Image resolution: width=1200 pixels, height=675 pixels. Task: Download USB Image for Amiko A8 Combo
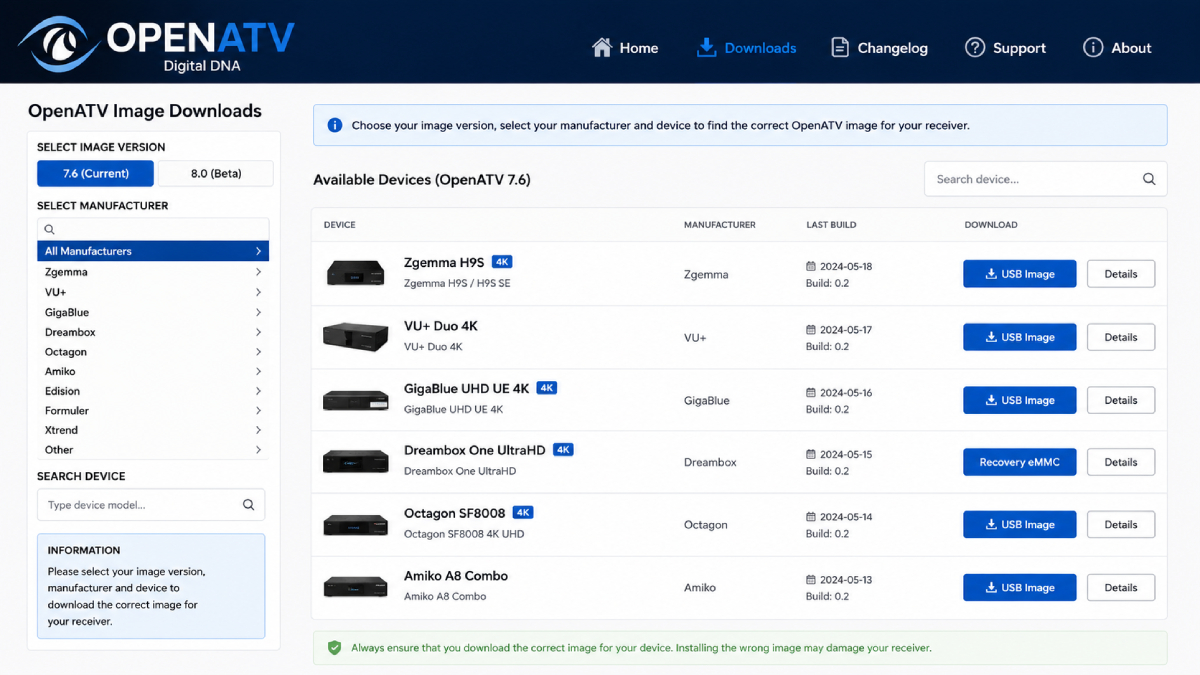(1019, 587)
